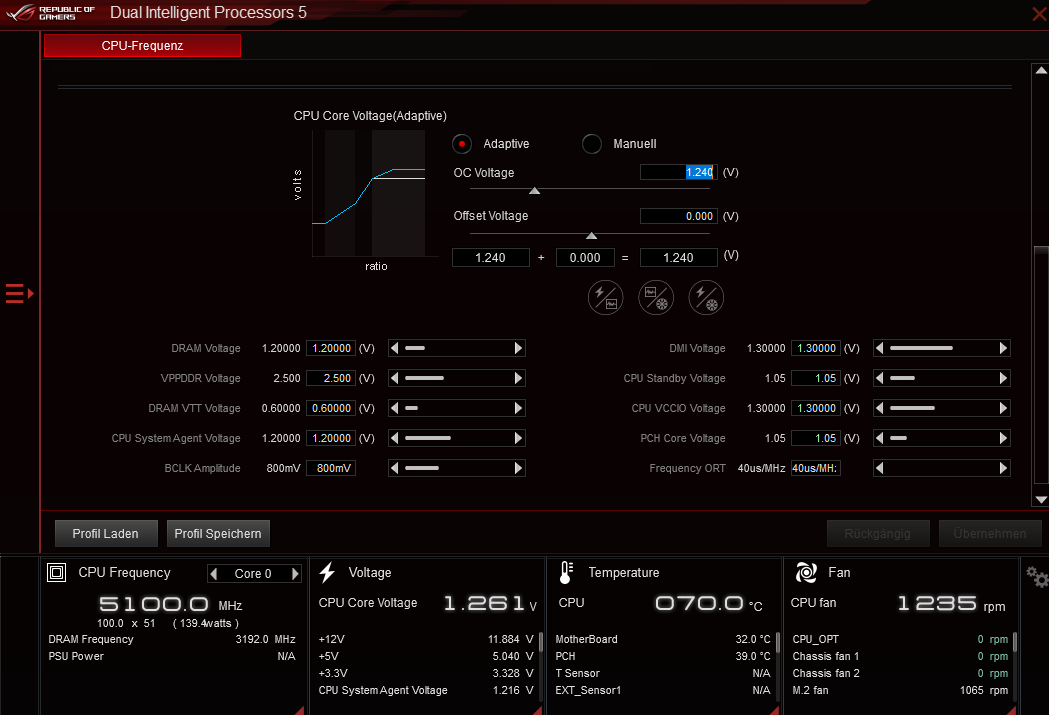Increase PCH Core Voltage right arrow

pos(1004,439)
